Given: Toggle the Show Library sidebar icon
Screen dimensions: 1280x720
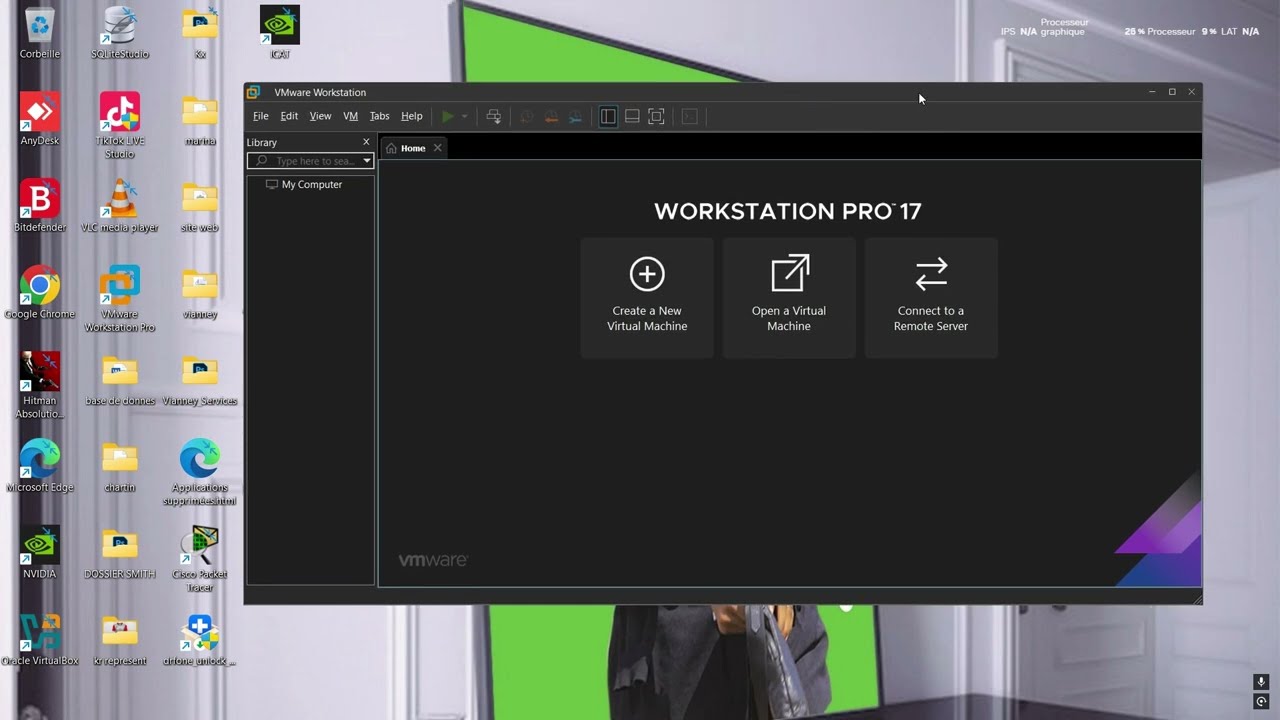Looking at the screenshot, I should [x=608, y=116].
